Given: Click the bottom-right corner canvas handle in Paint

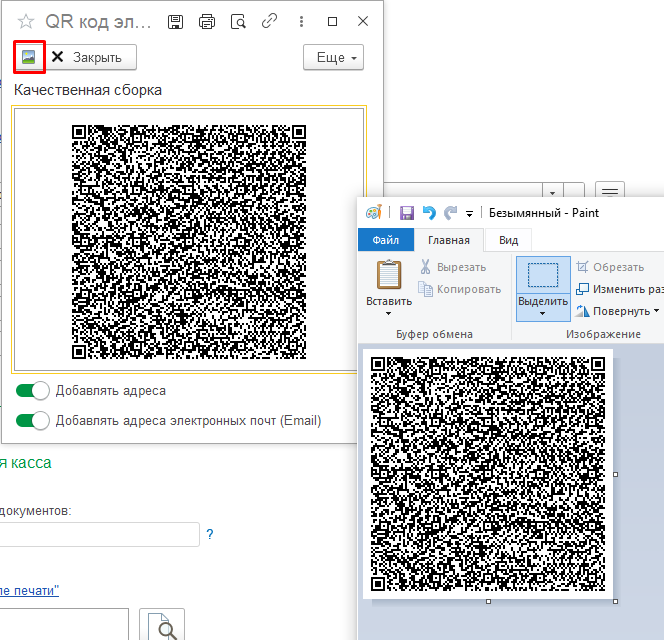Looking at the screenshot, I should [x=615, y=601].
